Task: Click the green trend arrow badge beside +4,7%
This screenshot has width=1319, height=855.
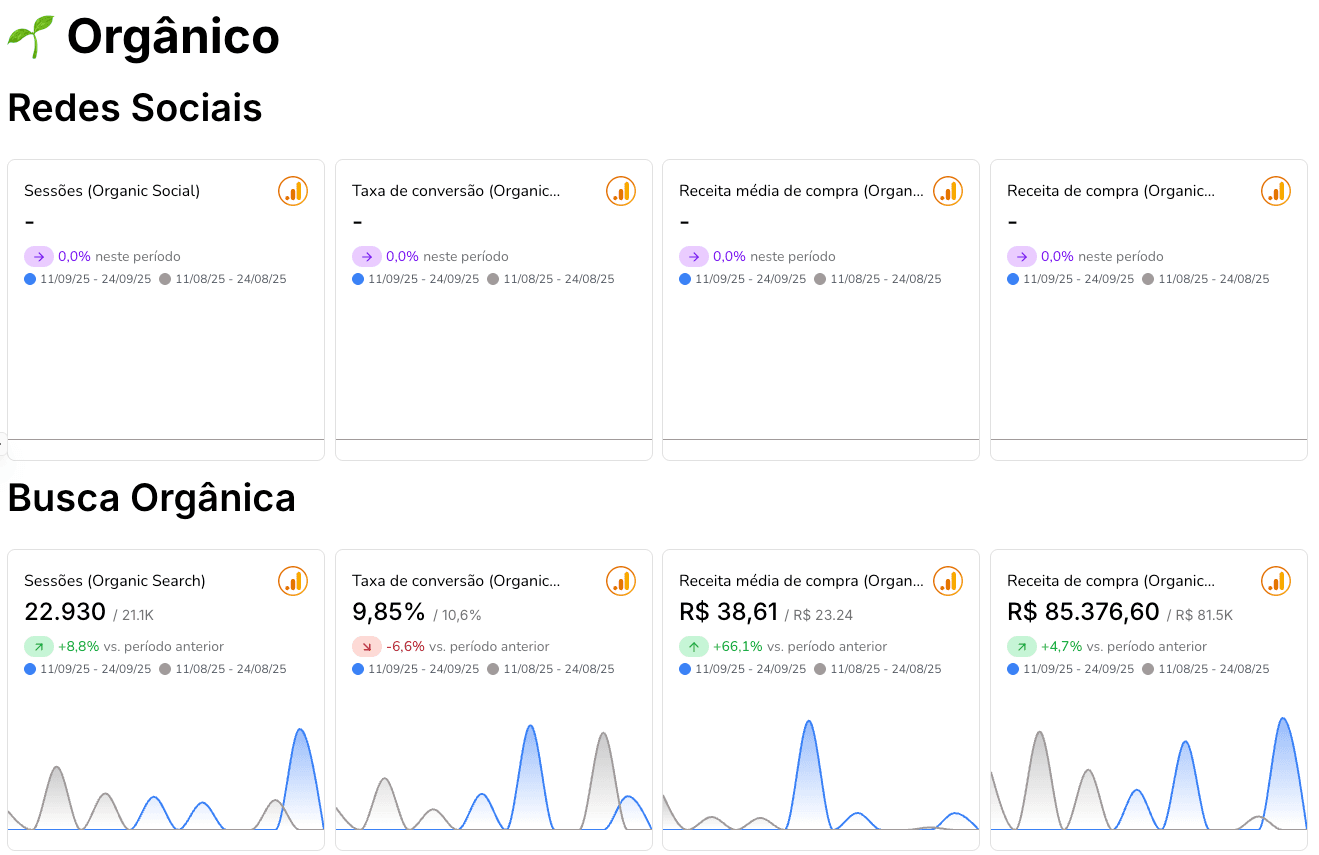Action: [x=1022, y=647]
